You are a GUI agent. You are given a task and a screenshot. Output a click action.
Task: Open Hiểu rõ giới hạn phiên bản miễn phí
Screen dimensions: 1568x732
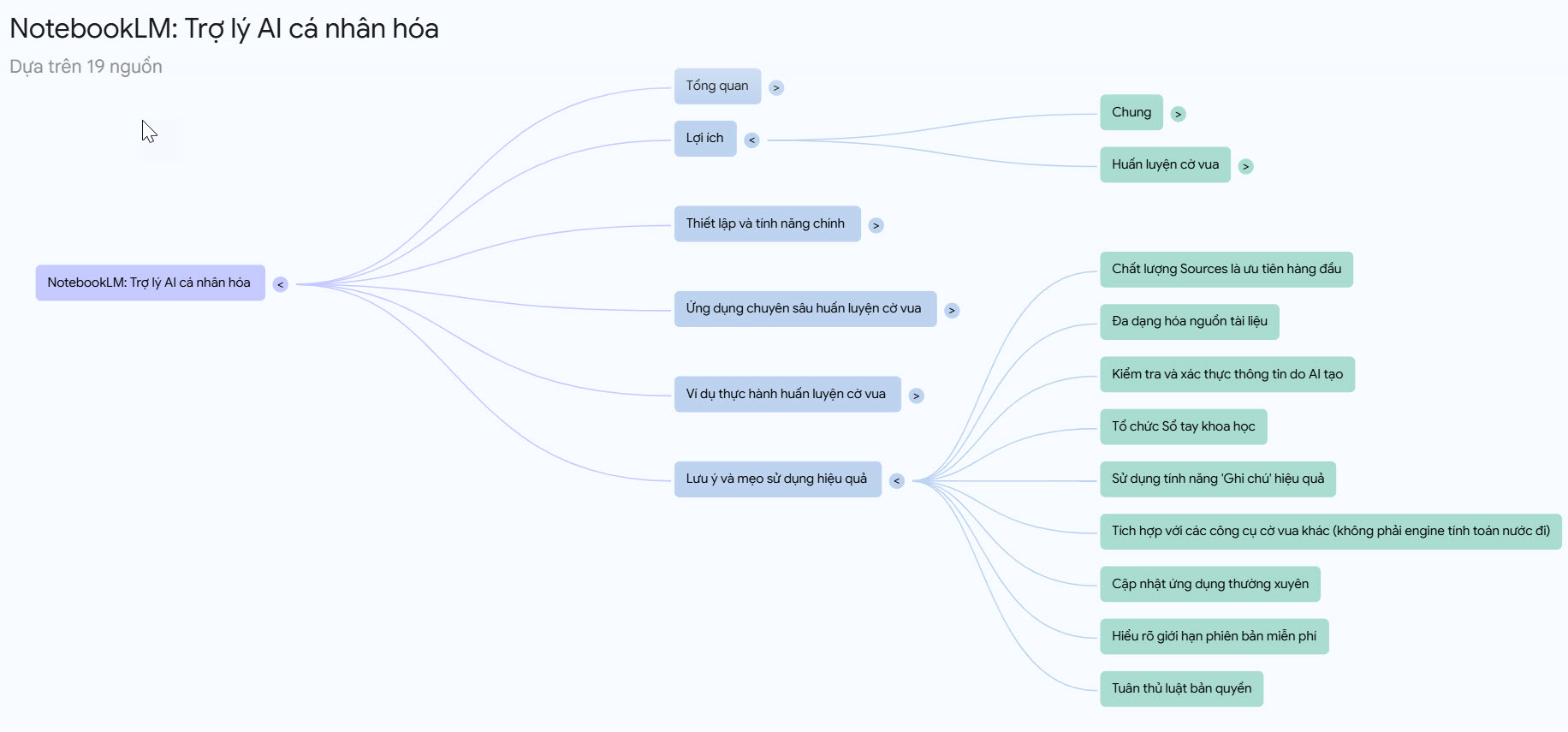[1214, 636]
